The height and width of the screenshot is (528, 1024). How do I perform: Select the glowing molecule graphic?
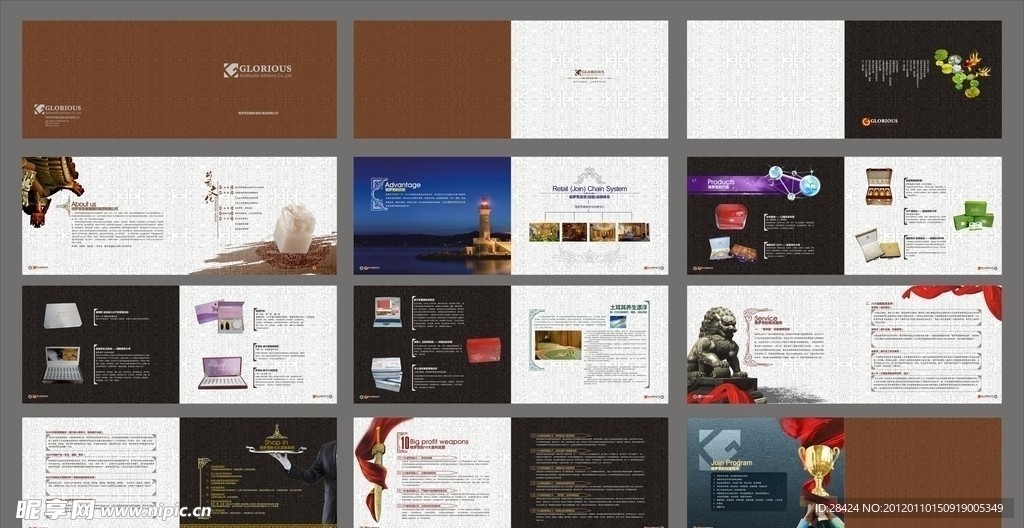pos(792,180)
